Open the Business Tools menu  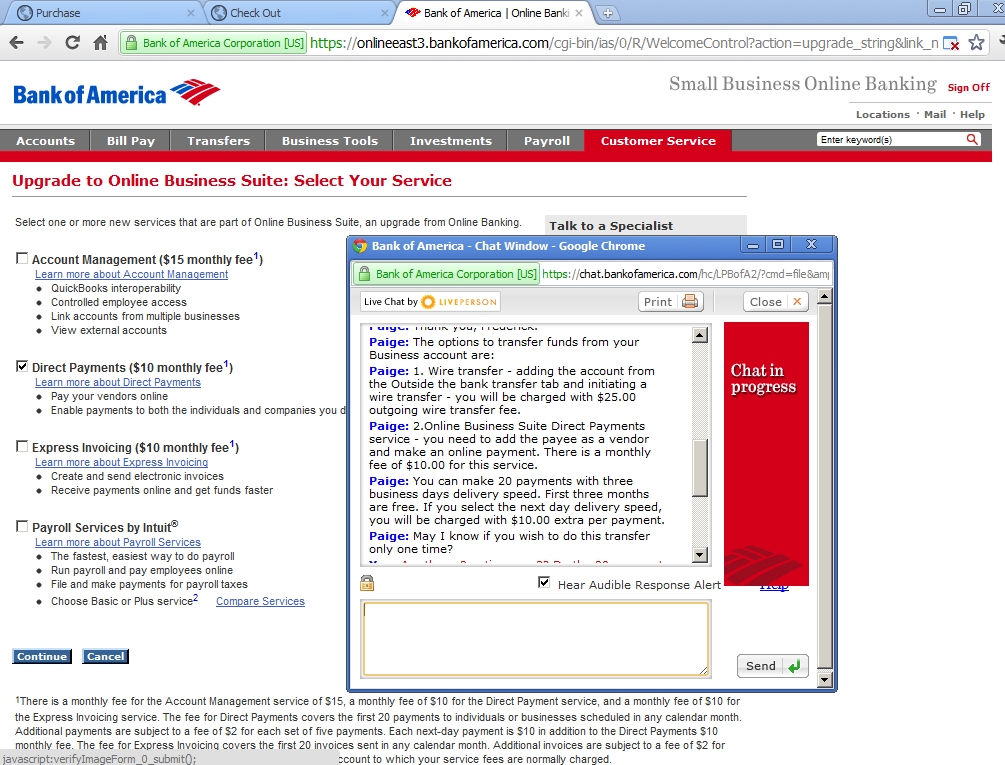click(x=329, y=141)
